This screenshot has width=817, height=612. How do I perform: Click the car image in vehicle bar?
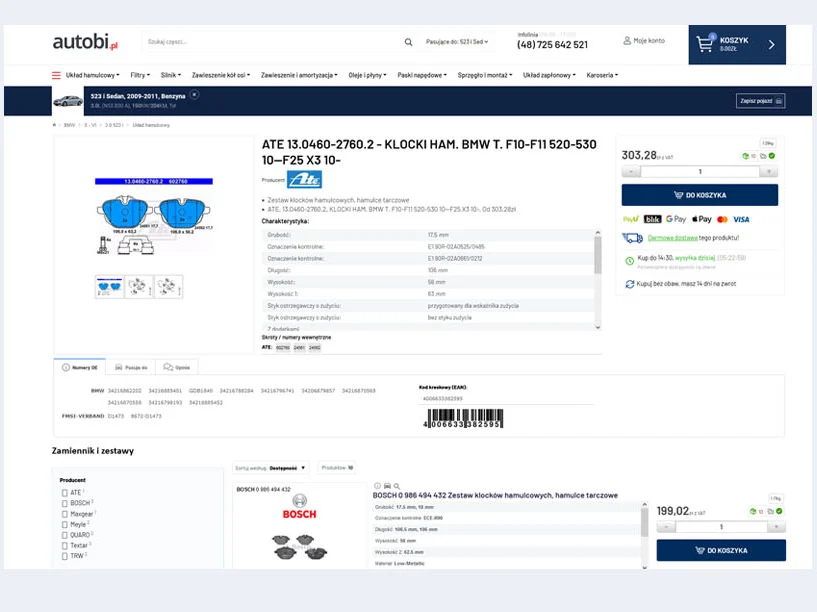(x=68, y=101)
